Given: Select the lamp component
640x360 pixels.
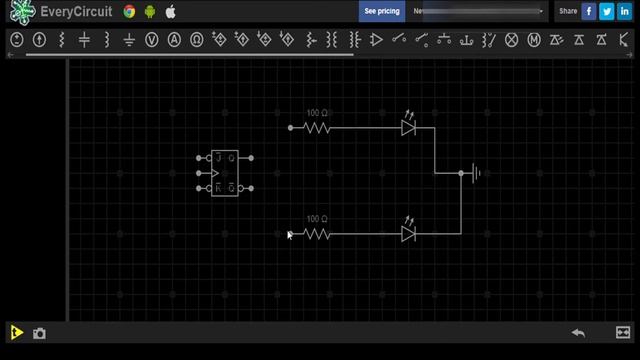Looking at the screenshot, I should tap(511, 40).
